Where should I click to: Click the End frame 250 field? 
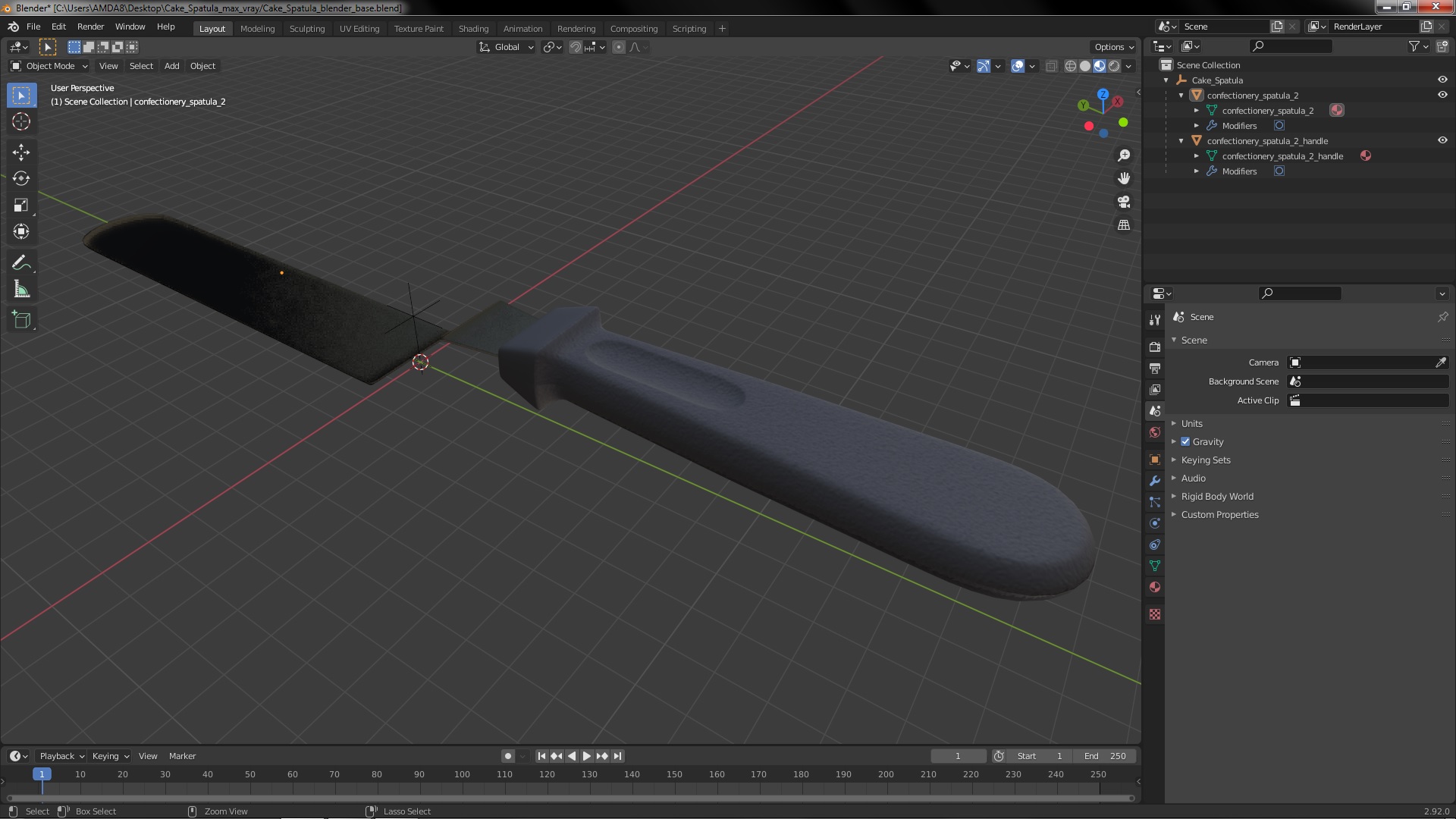[1105, 756]
